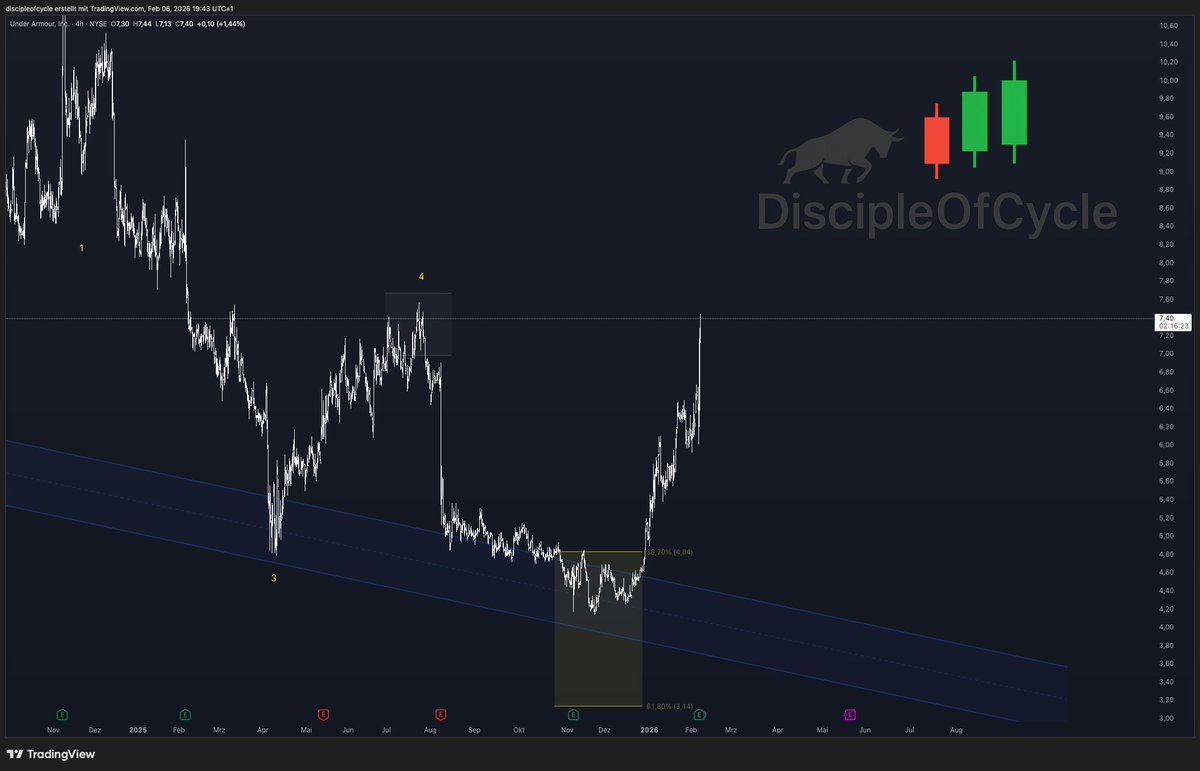Click the TradingView logo in bottom corner
Viewport: 1200px width, 771px height.
tap(51, 754)
